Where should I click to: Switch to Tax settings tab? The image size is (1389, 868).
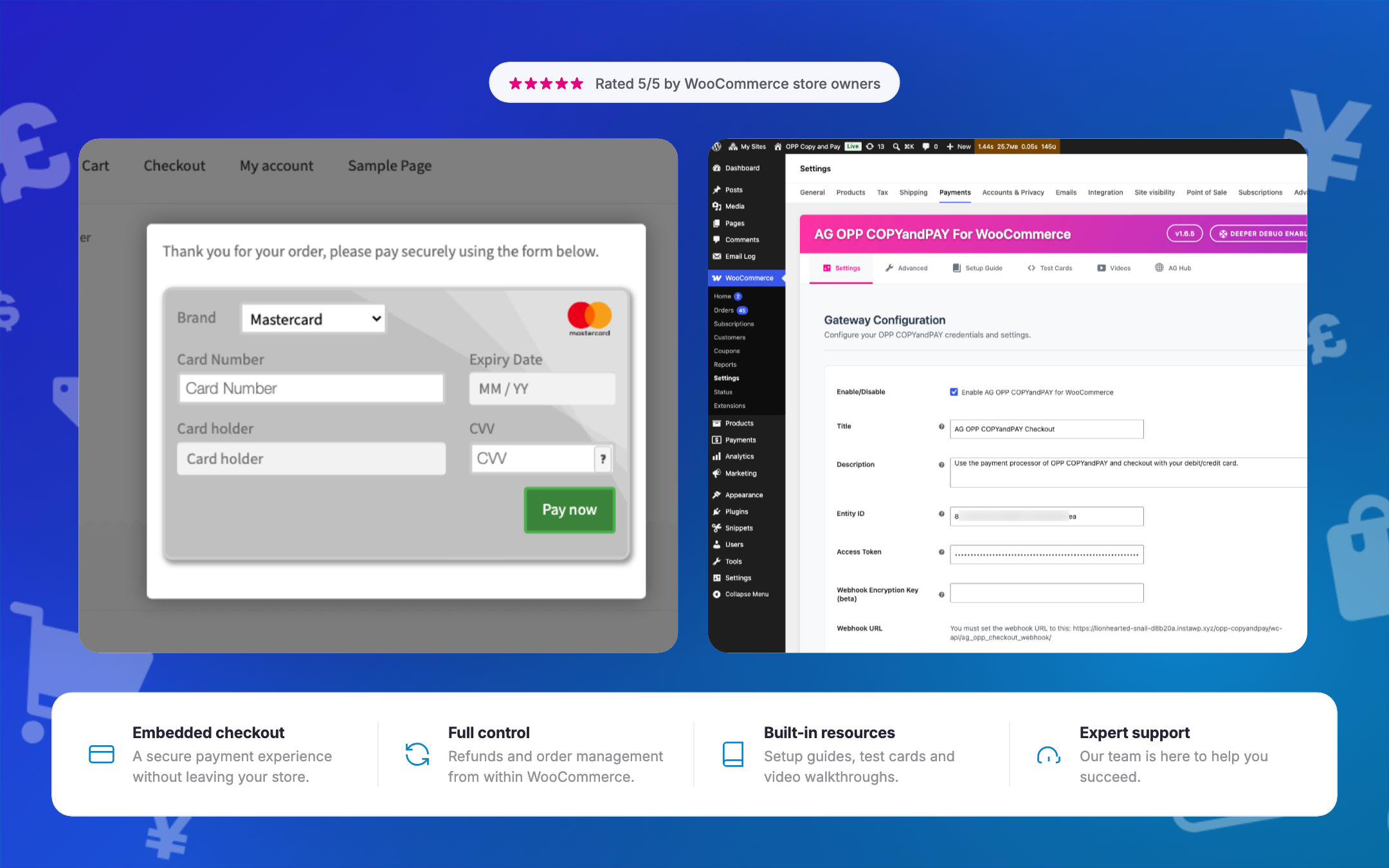(x=882, y=192)
